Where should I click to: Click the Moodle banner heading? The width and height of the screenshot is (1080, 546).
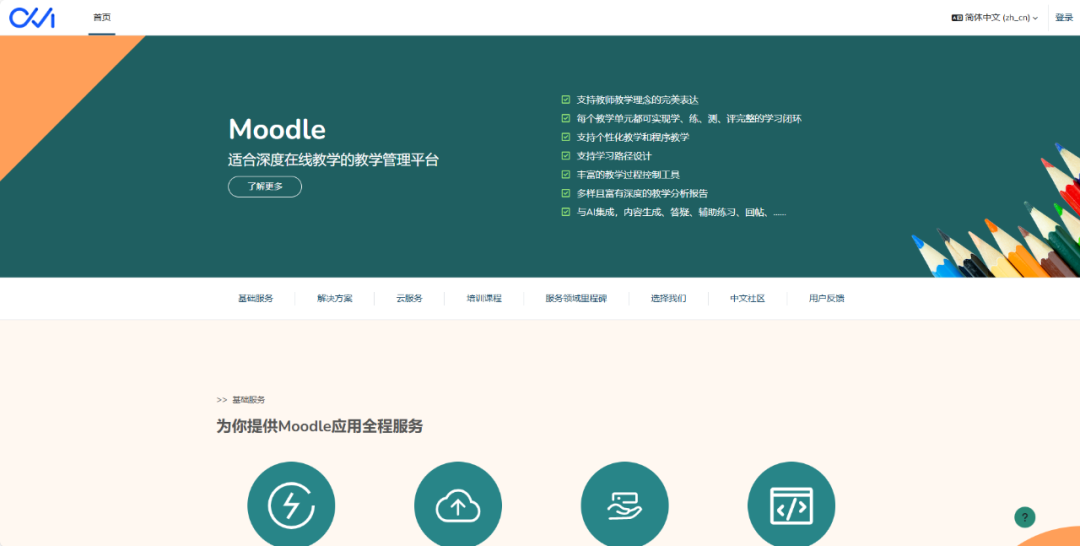277,129
